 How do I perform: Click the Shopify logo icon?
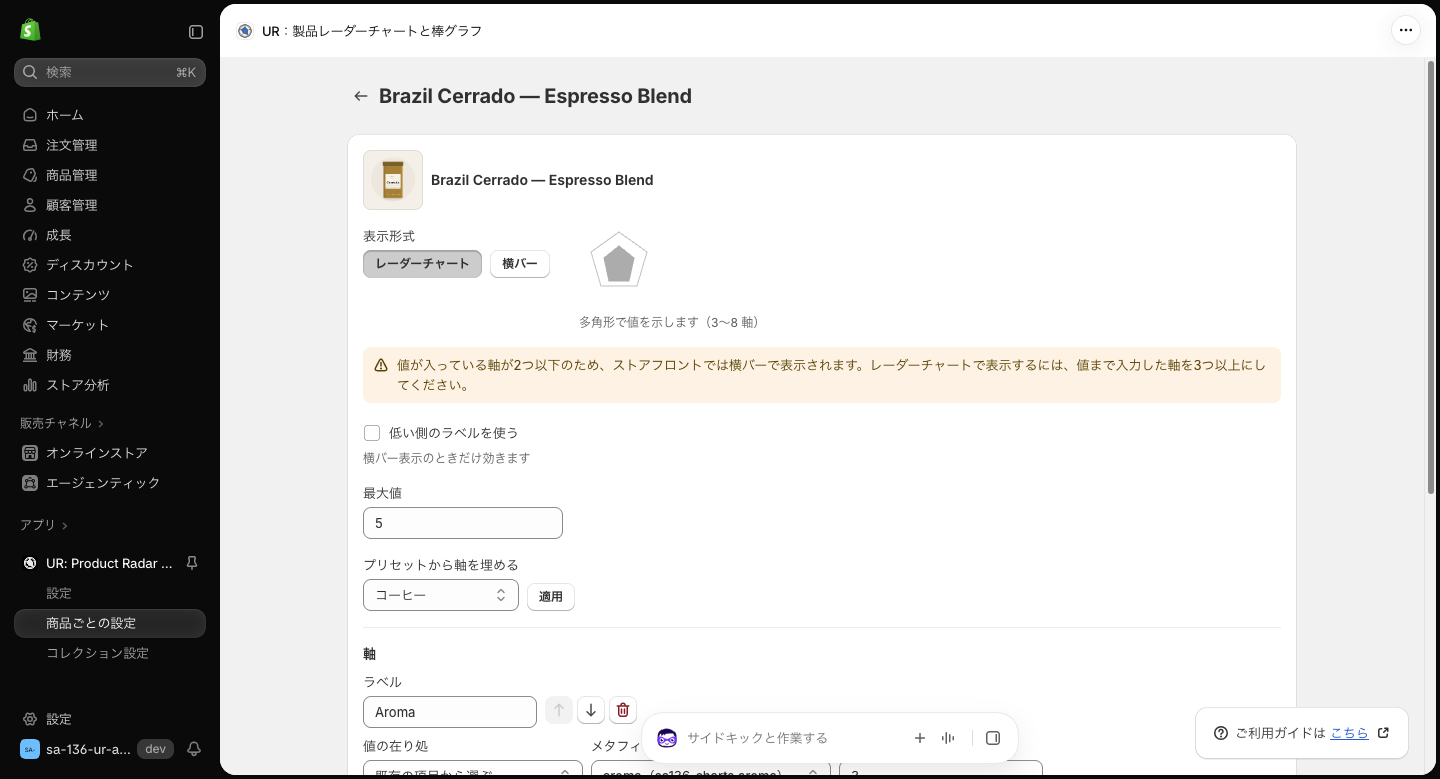pos(30,30)
